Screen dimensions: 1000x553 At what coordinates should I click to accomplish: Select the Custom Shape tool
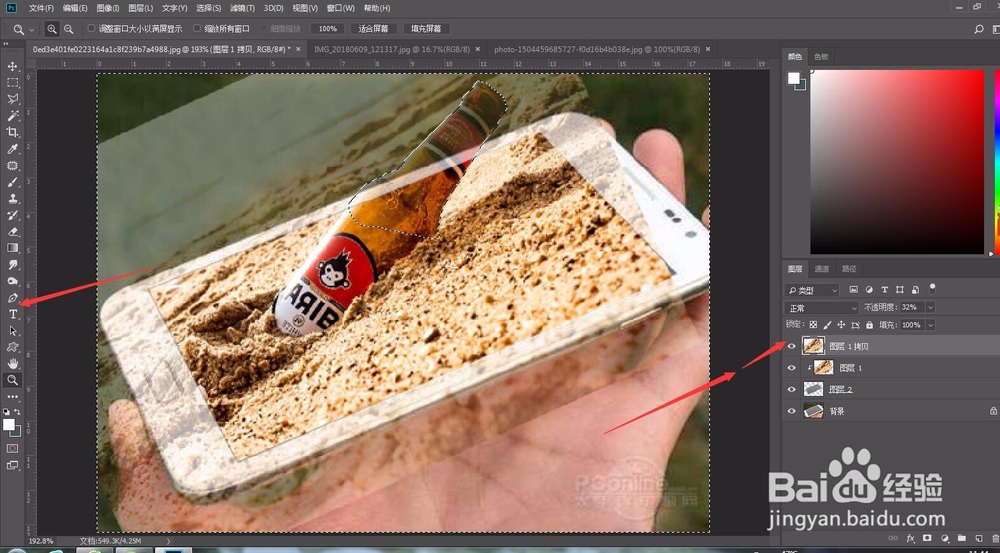13,348
